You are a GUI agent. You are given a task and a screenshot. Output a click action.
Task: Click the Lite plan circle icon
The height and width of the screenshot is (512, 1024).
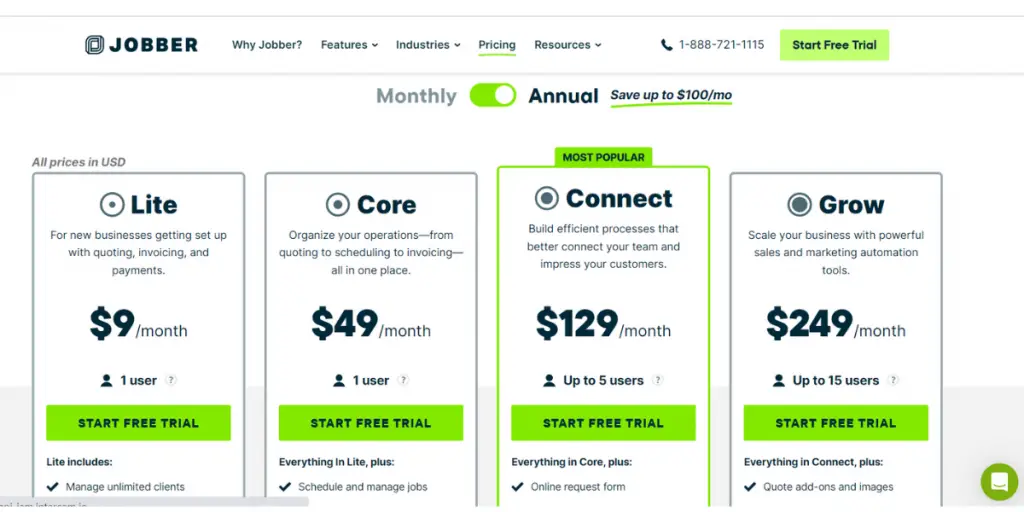coord(112,205)
